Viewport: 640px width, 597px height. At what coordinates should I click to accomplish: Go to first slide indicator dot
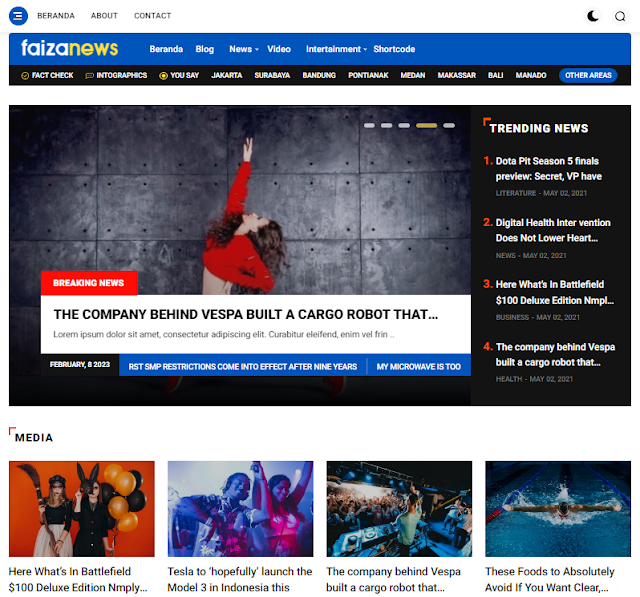[369, 125]
